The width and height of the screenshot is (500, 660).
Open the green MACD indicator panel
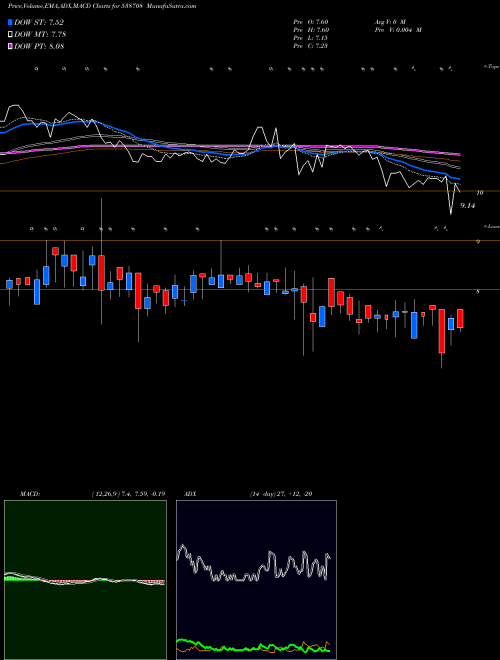click(85, 580)
